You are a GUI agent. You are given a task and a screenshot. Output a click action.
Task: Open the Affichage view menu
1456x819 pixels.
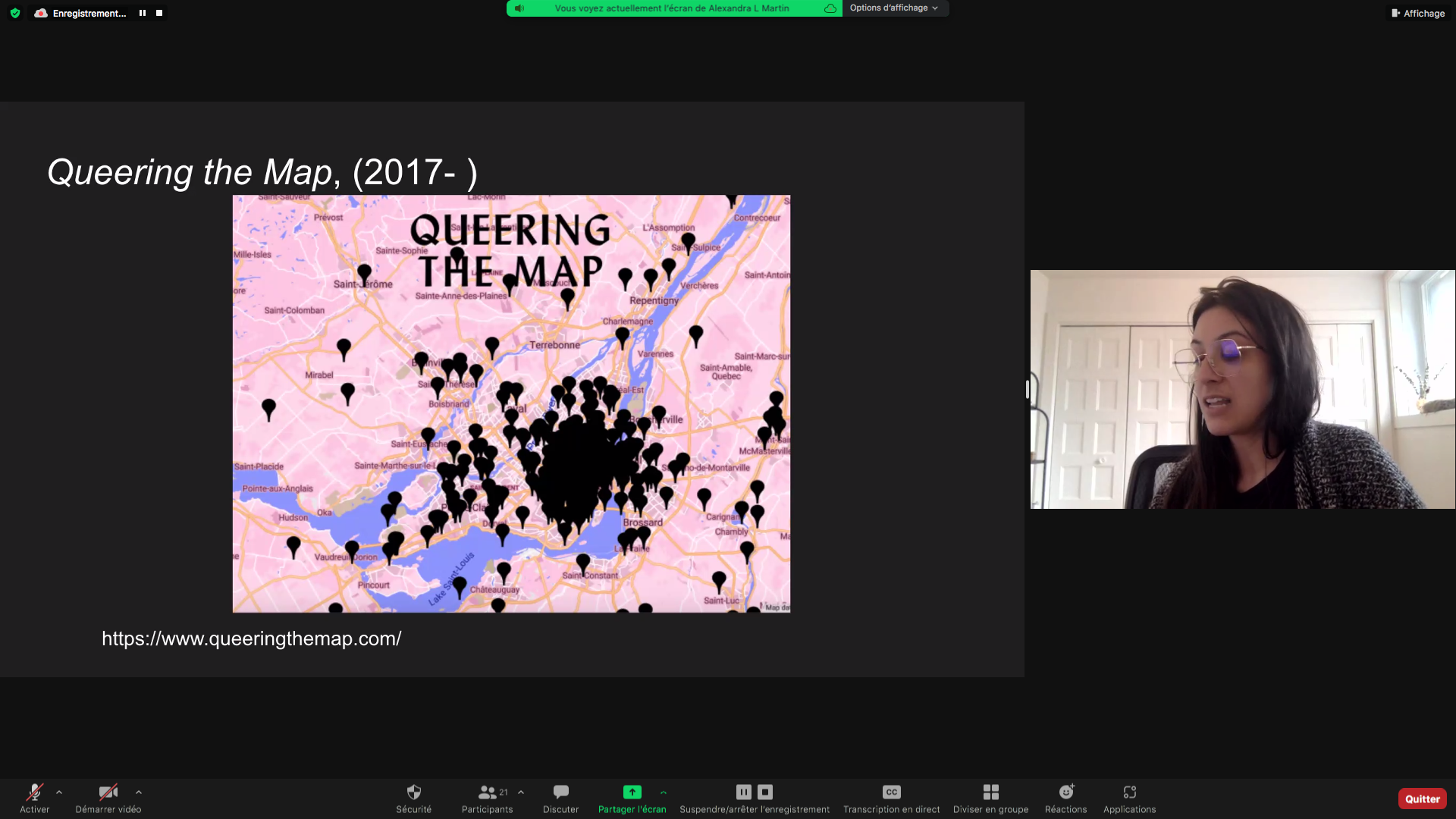click(1418, 13)
